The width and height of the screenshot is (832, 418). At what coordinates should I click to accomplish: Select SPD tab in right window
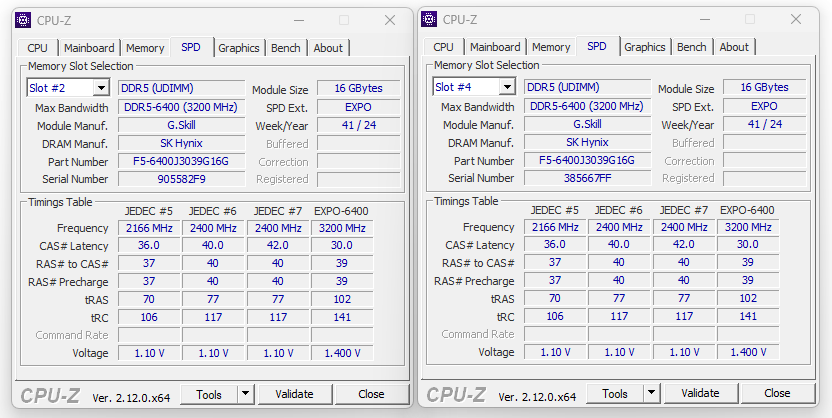[x=597, y=46]
